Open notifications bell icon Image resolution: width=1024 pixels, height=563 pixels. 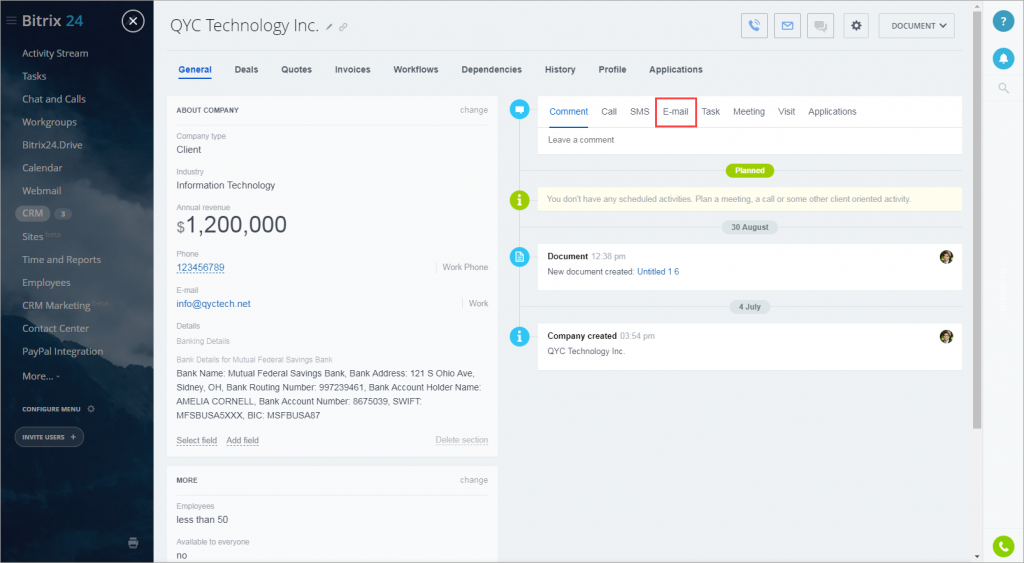pyautogui.click(x=1003, y=58)
